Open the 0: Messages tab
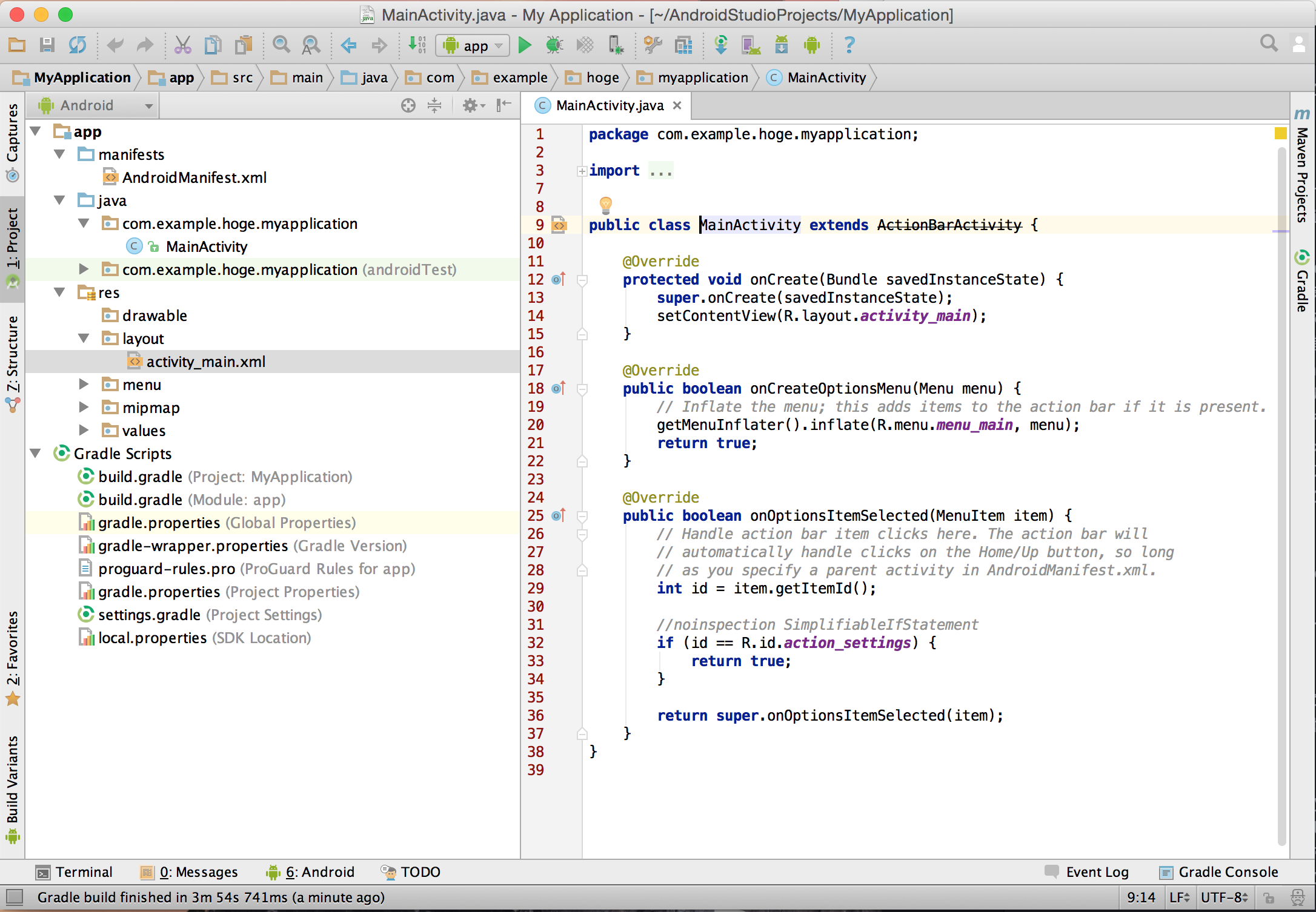The image size is (1316, 912). coord(189,872)
